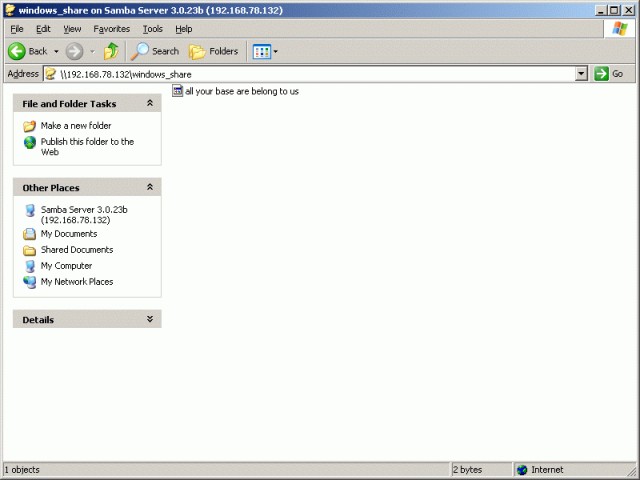Image resolution: width=640 pixels, height=480 pixels.
Task: Toggle the Folders pane button
Action: [x=213, y=51]
